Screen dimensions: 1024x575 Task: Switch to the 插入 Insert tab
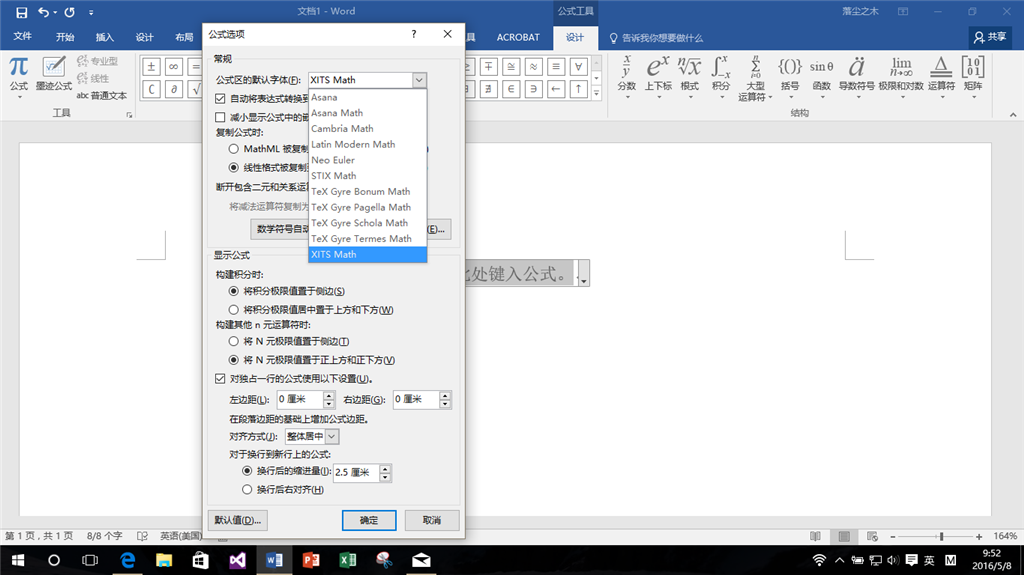point(104,37)
